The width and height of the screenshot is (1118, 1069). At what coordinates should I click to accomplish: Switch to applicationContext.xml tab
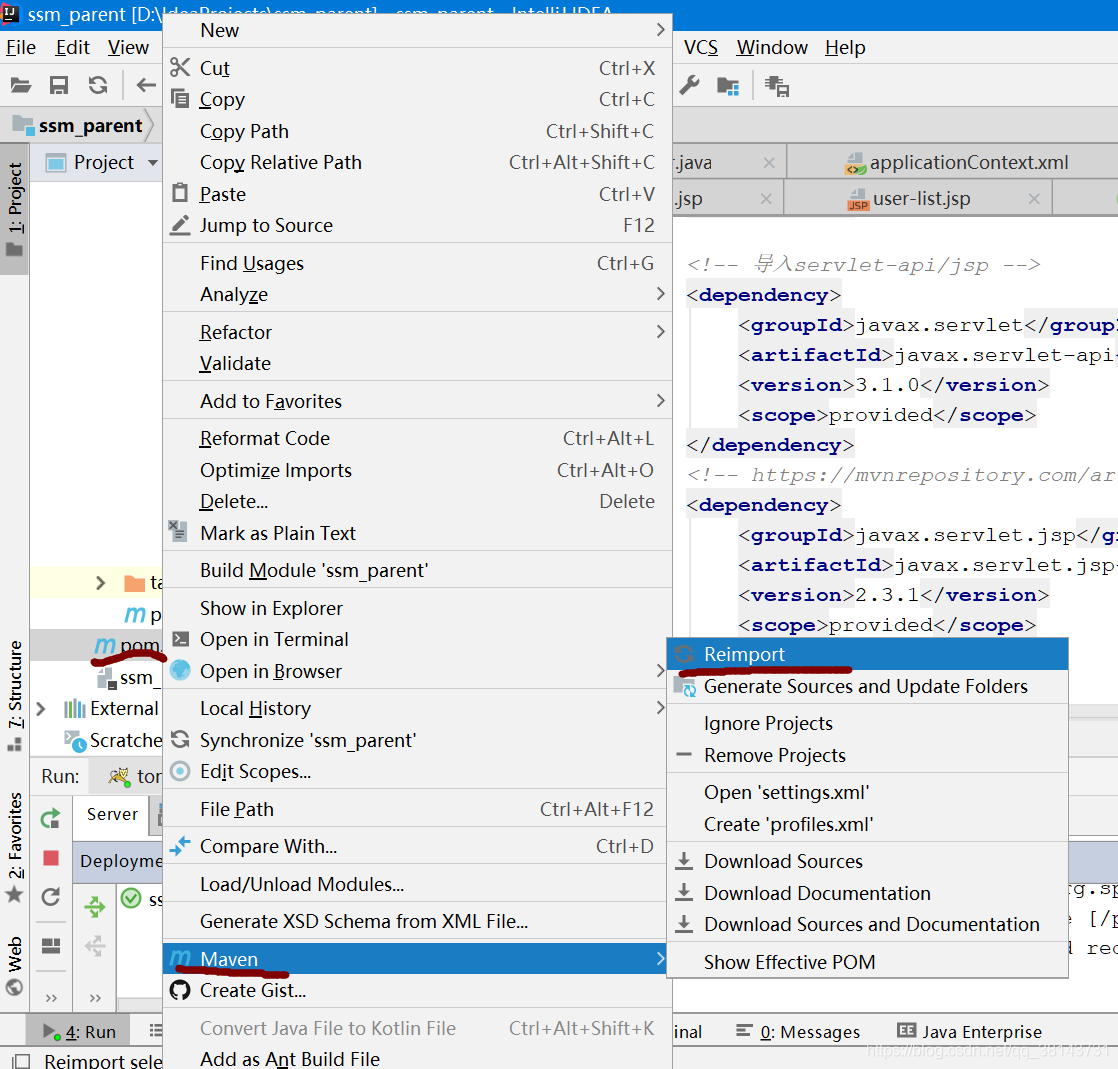(955, 163)
